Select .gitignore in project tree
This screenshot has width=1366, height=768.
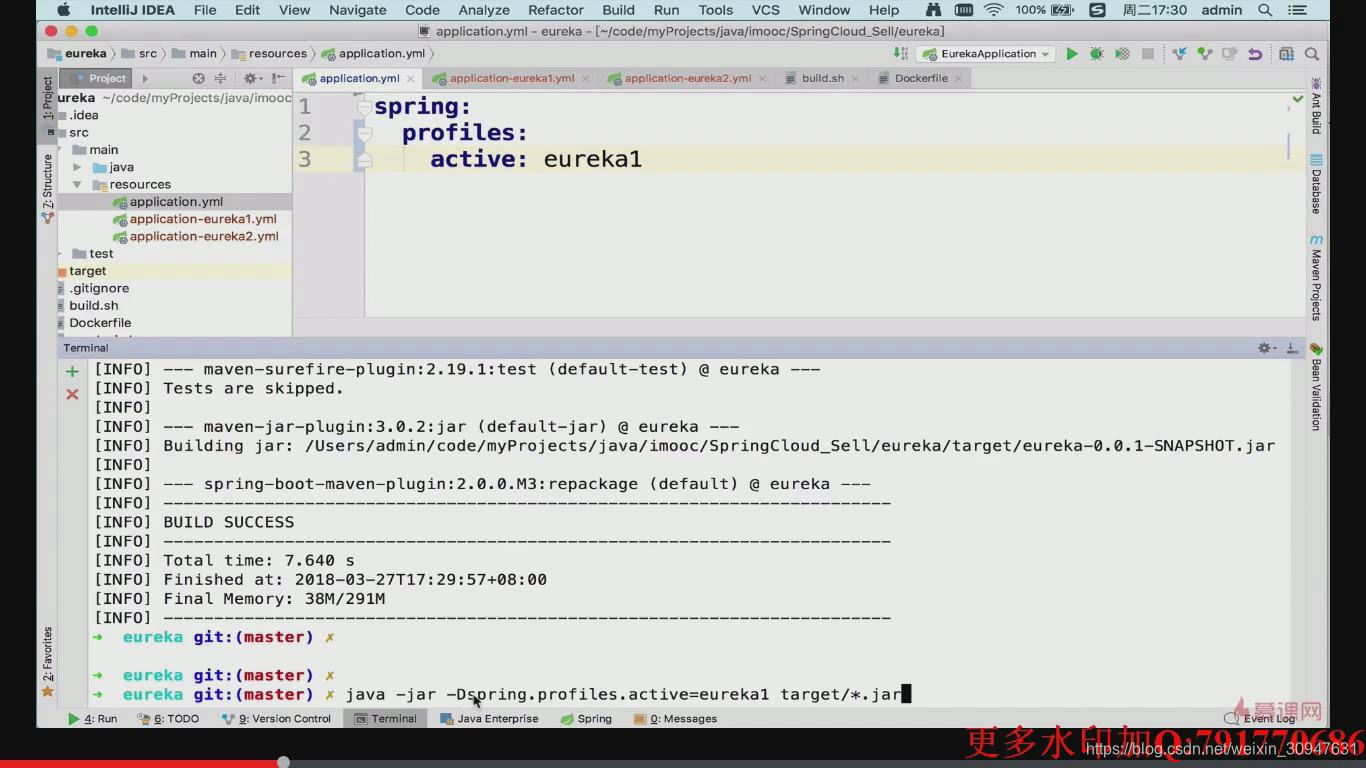coord(98,288)
